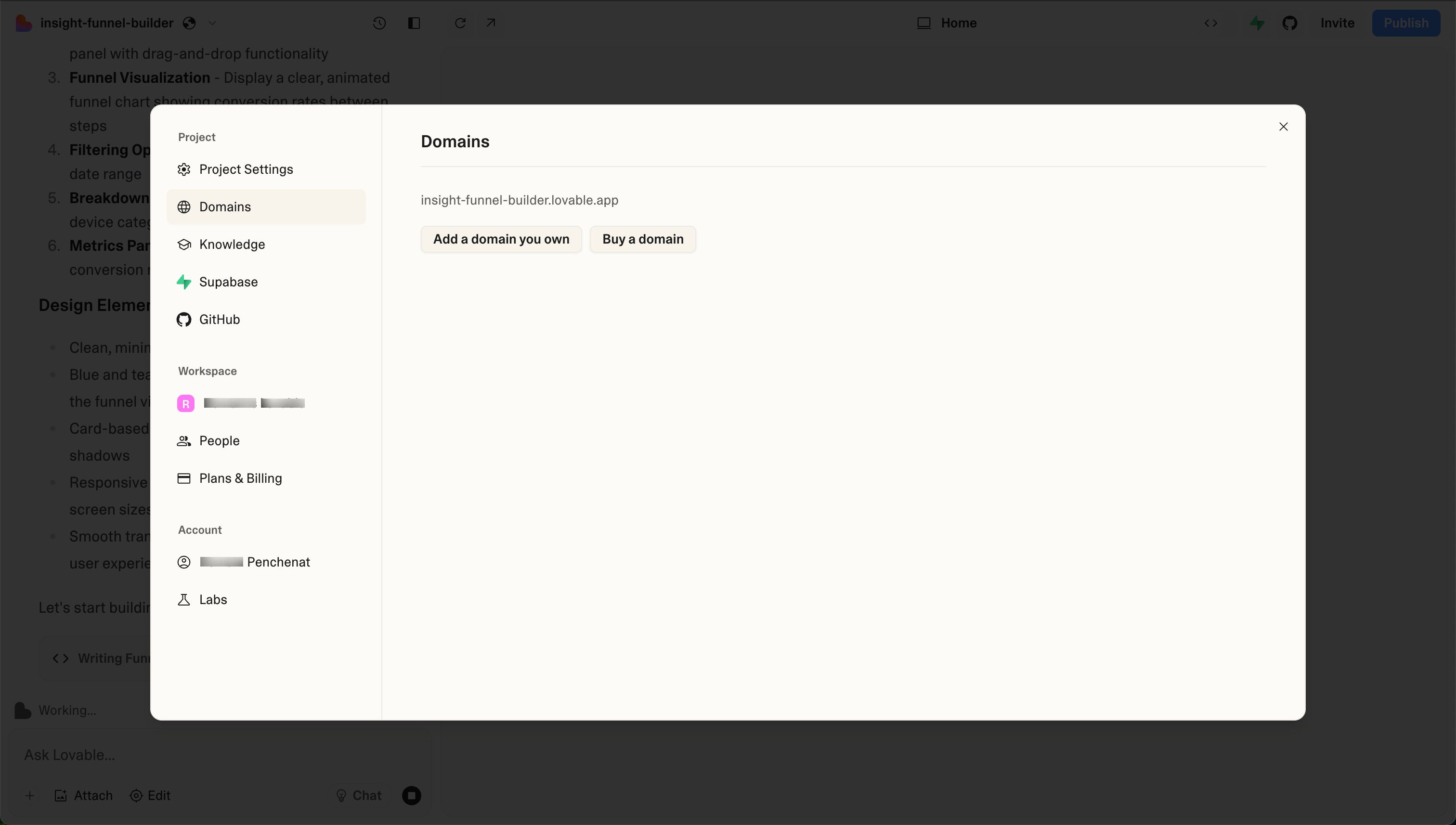Viewport: 1456px width, 825px height.
Task: Click the Supabase lightning icon in top bar
Action: [x=1258, y=23]
